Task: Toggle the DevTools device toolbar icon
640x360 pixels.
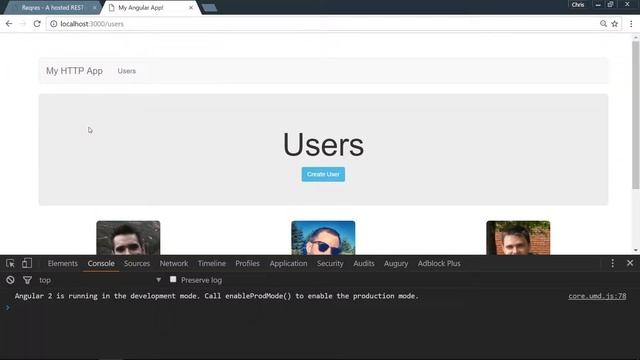Action: pos(27,263)
